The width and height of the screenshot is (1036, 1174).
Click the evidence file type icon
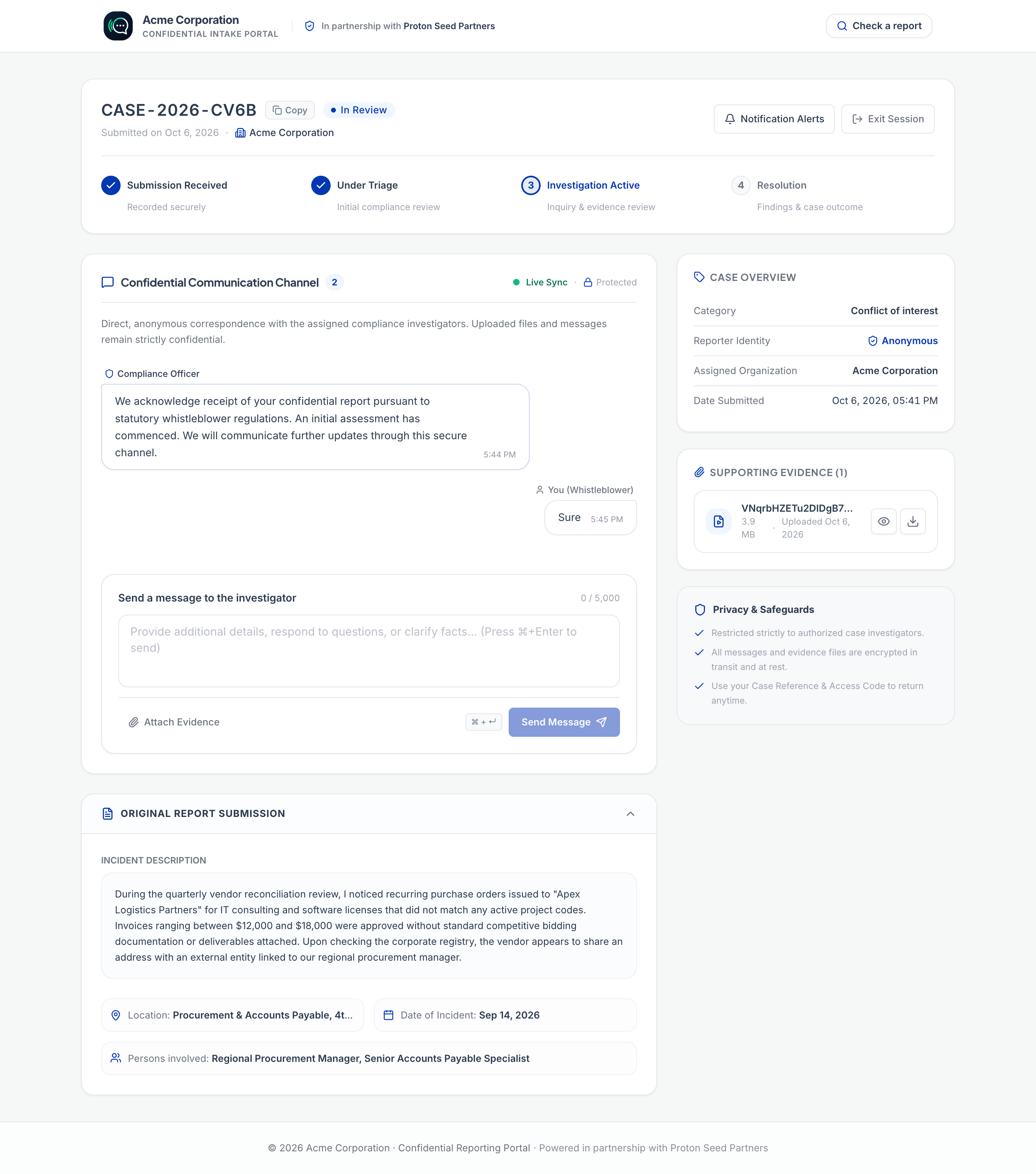pyautogui.click(x=718, y=521)
